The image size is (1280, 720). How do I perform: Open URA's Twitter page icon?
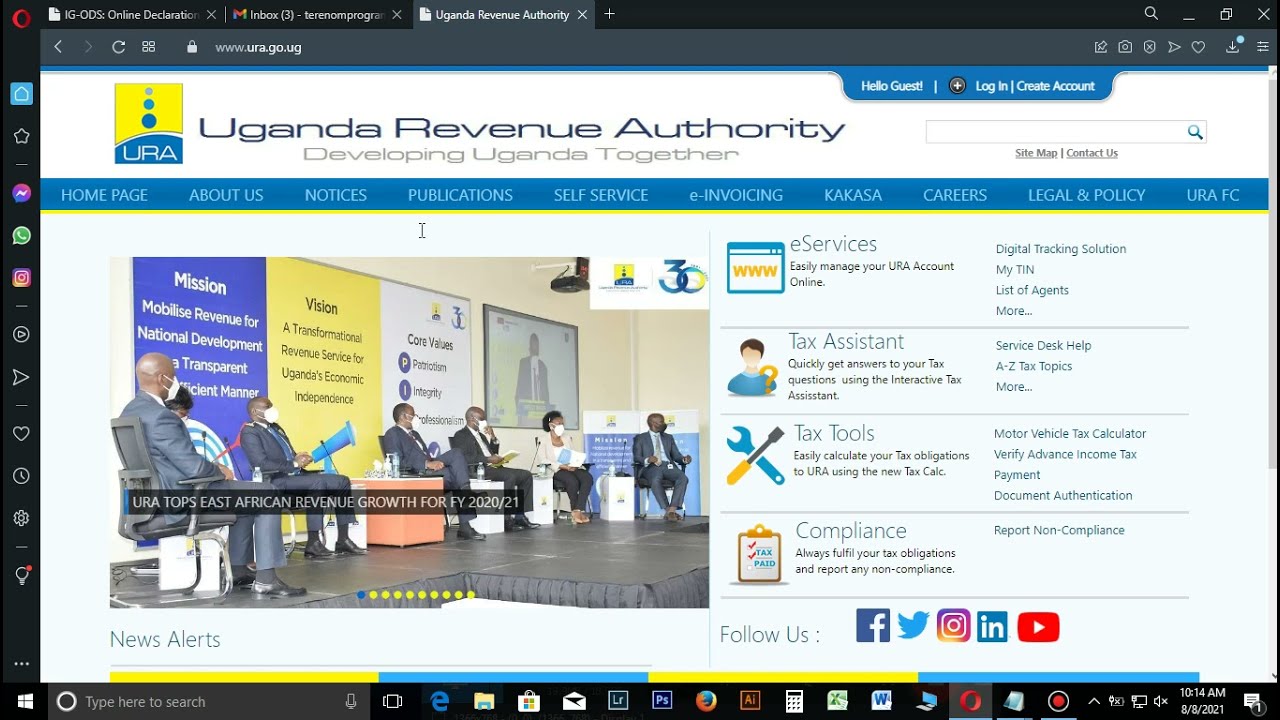[x=913, y=626]
